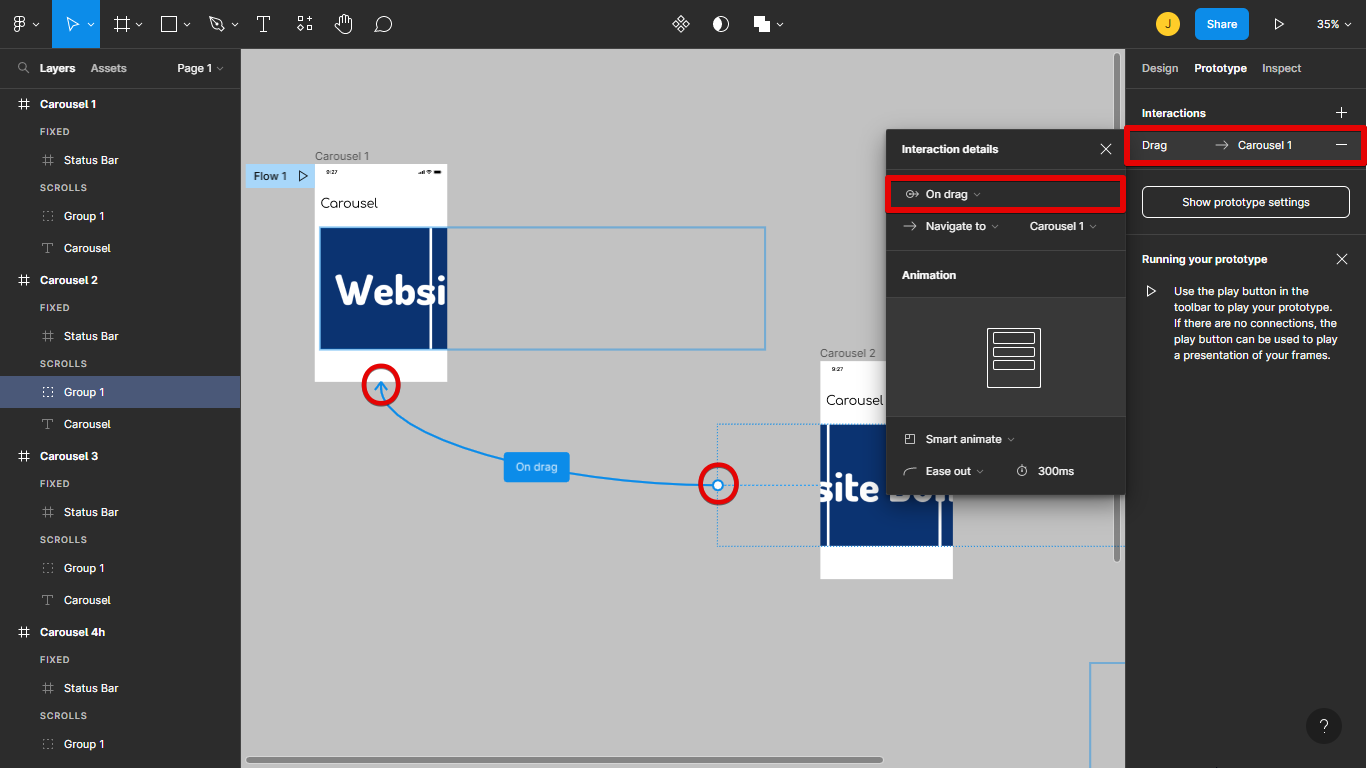Viewport: 1370px width, 768px height.
Task: Select the Comment tool
Action: tap(383, 24)
